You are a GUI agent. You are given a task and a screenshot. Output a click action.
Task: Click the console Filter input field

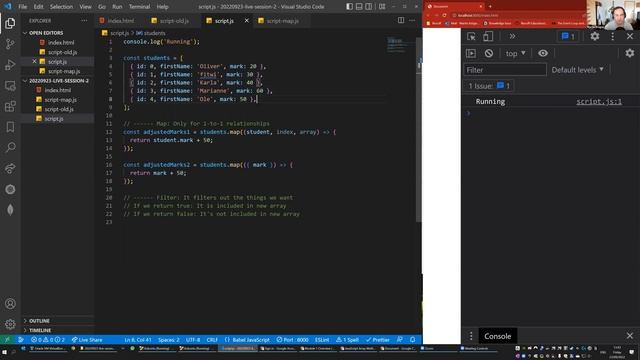(x=505, y=70)
